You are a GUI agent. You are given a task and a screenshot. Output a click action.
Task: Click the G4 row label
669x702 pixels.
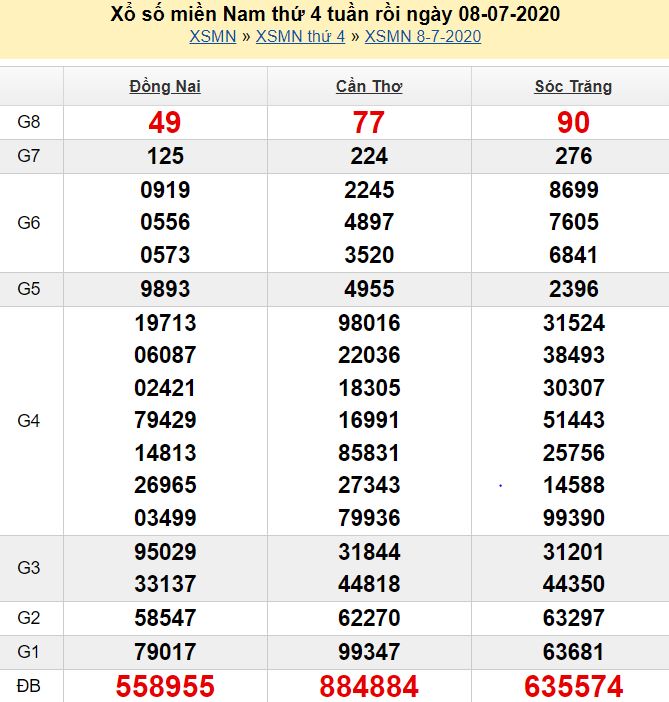pyautogui.click(x=29, y=421)
